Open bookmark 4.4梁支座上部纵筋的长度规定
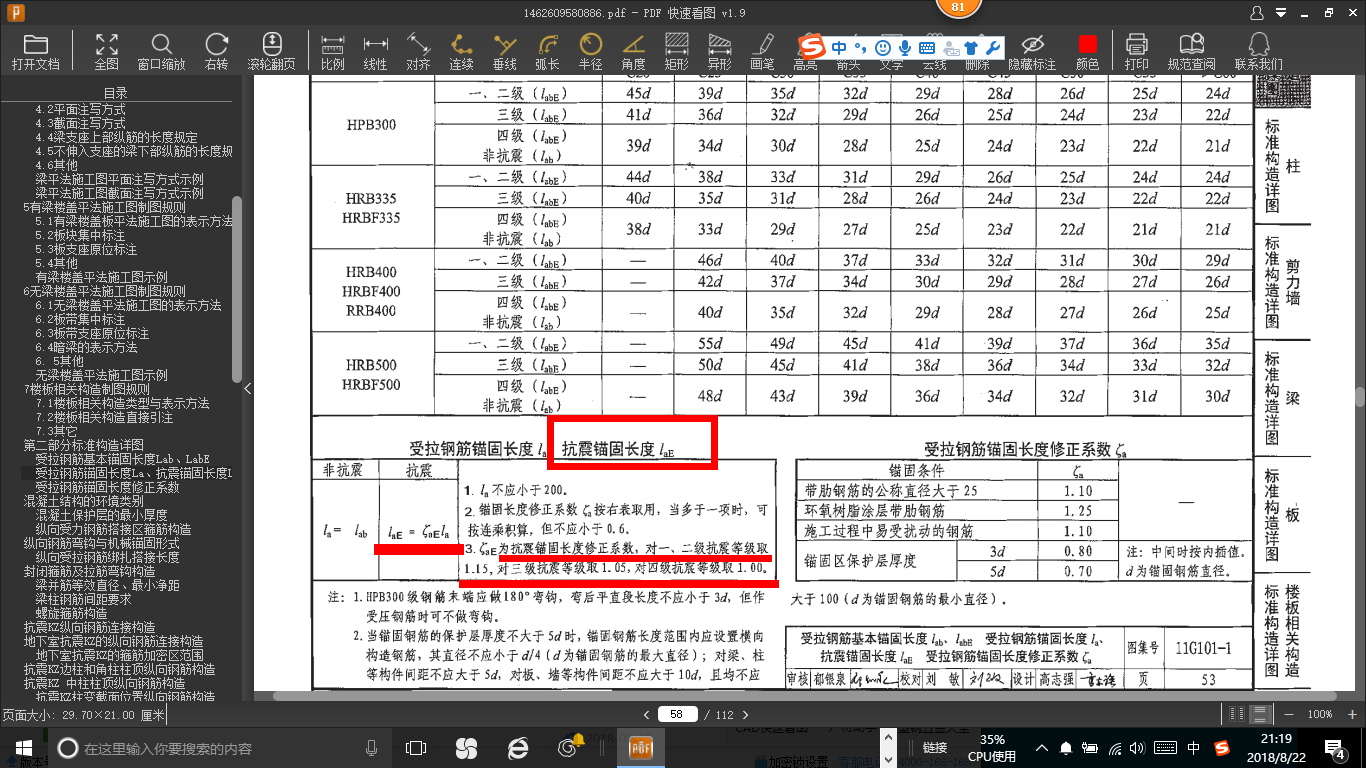Screen dimensions: 1366x768 pos(116,137)
